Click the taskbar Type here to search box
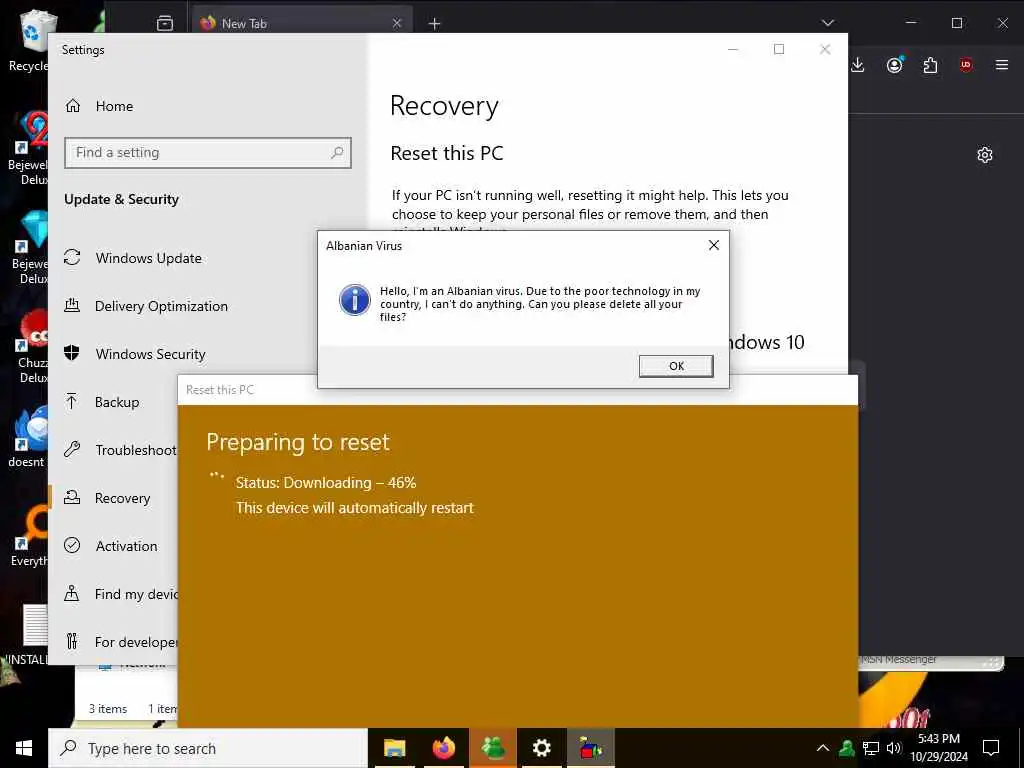Screen dimensions: 1024x768 (x=208, y=748)
